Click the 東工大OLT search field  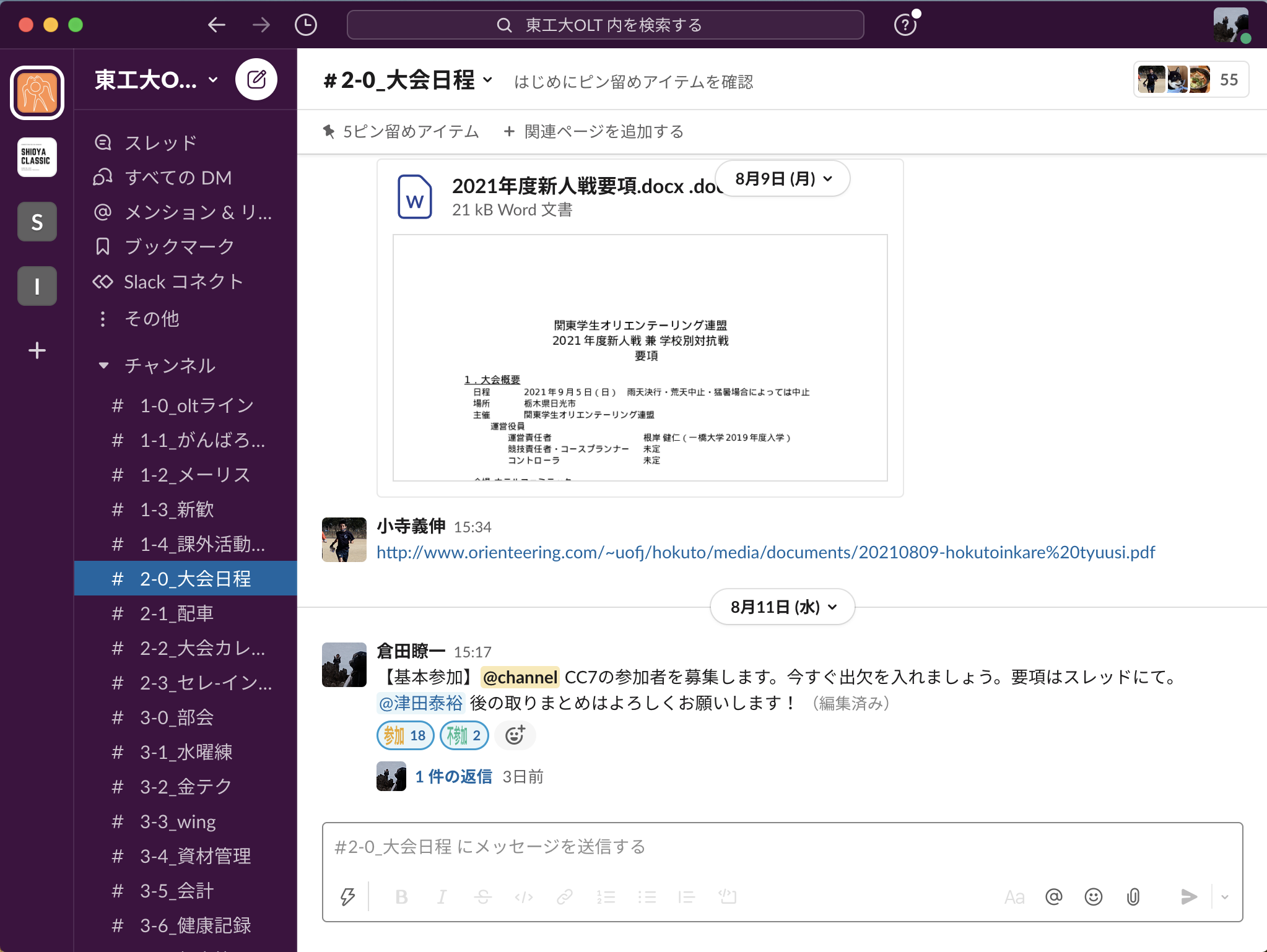[x=605, y=25]
